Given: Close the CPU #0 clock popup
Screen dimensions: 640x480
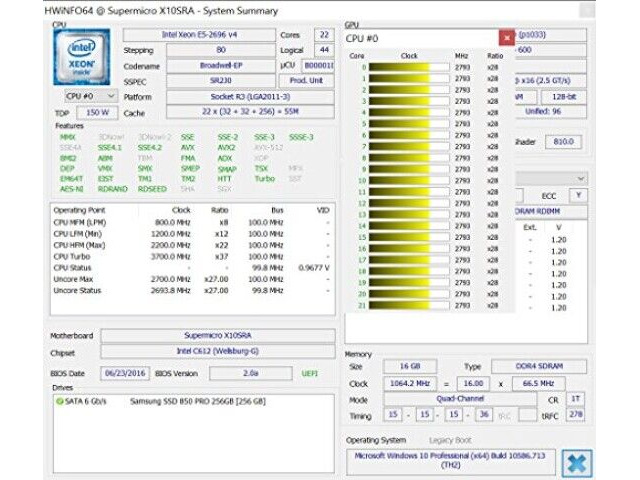Looking at the screenshot, I should 507,38.
